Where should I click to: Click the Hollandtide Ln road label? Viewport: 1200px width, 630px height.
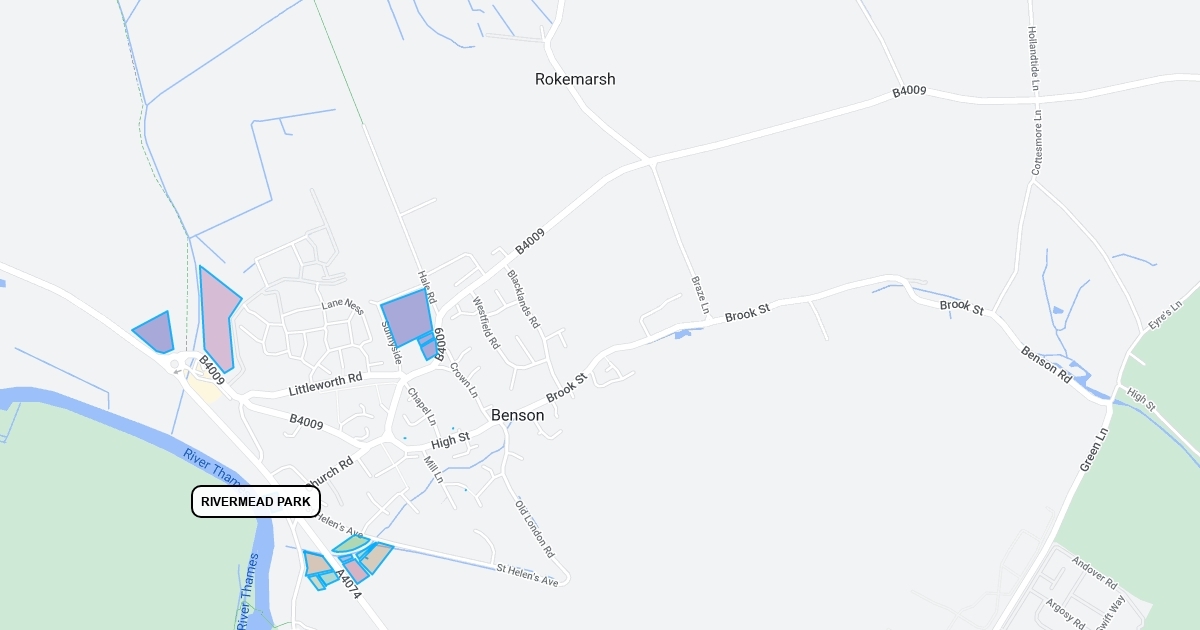[1034, 59]
